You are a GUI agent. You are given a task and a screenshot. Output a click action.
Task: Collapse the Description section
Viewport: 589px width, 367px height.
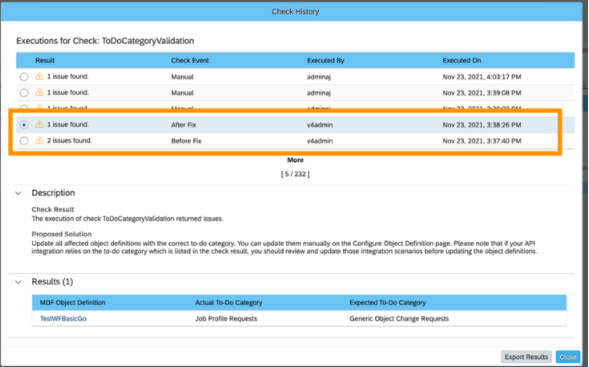coord(18,193)
